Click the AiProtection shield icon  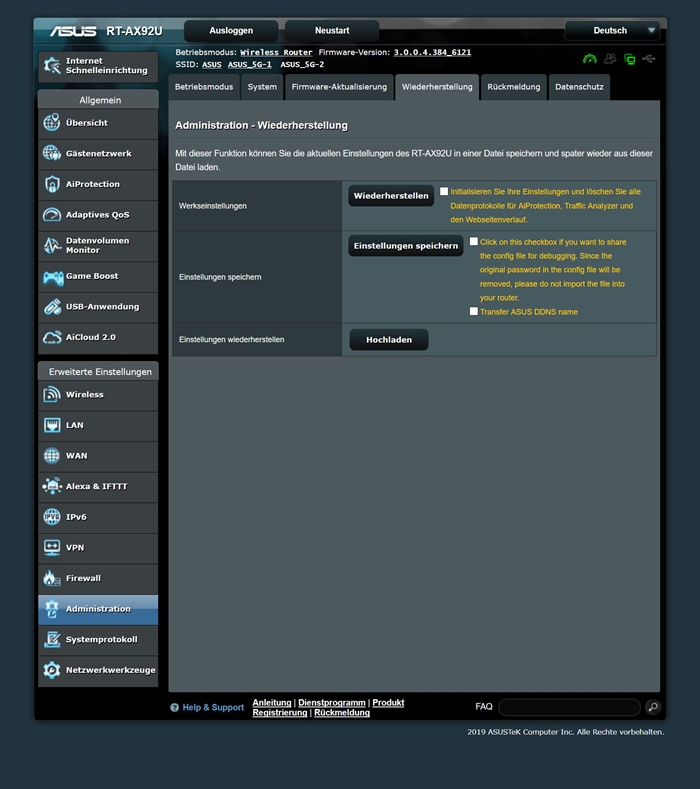[x=52, y=184]
